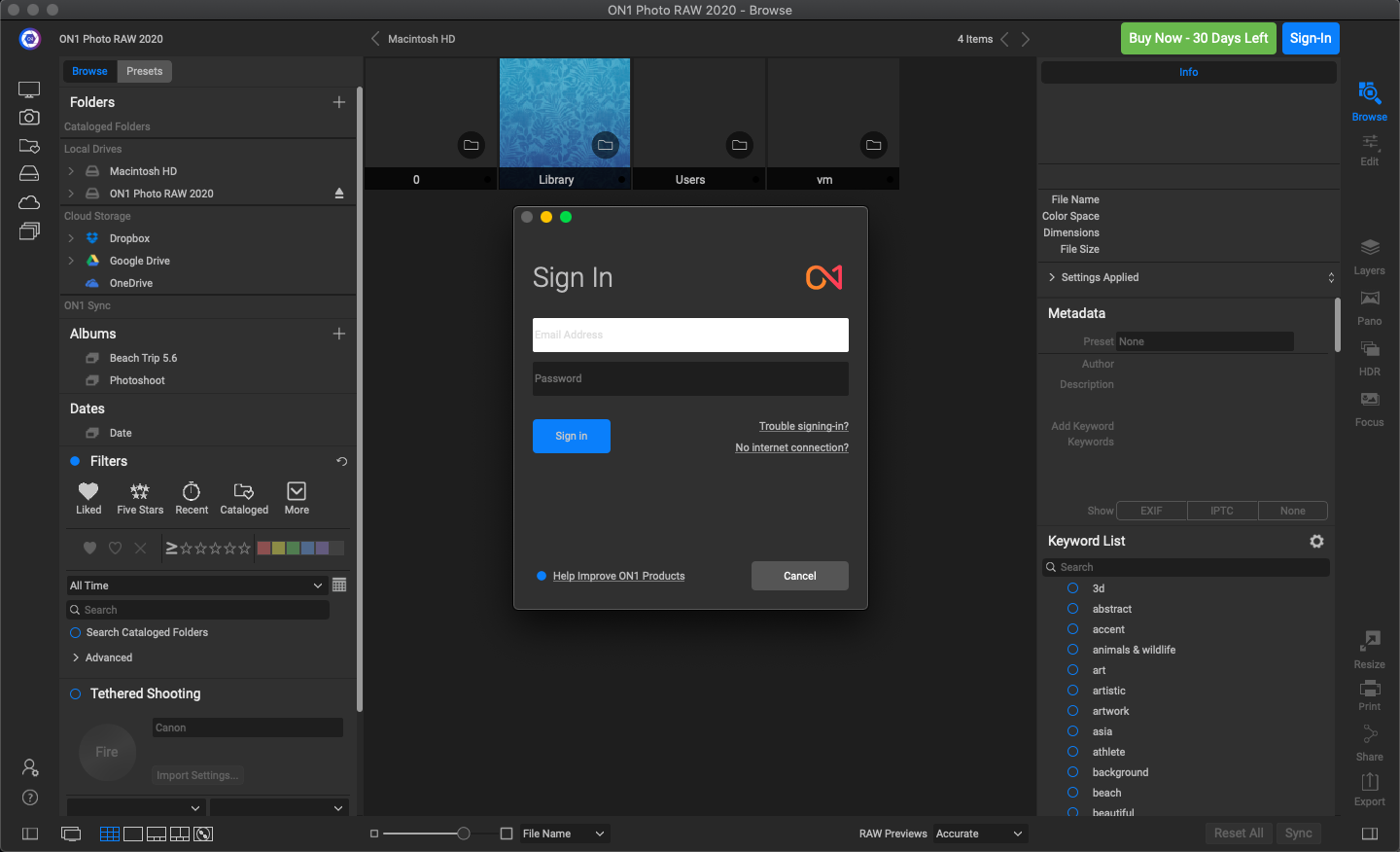1400x852 pixels.
Task: Select the Pano module icon
Action: coord(1369,299)
